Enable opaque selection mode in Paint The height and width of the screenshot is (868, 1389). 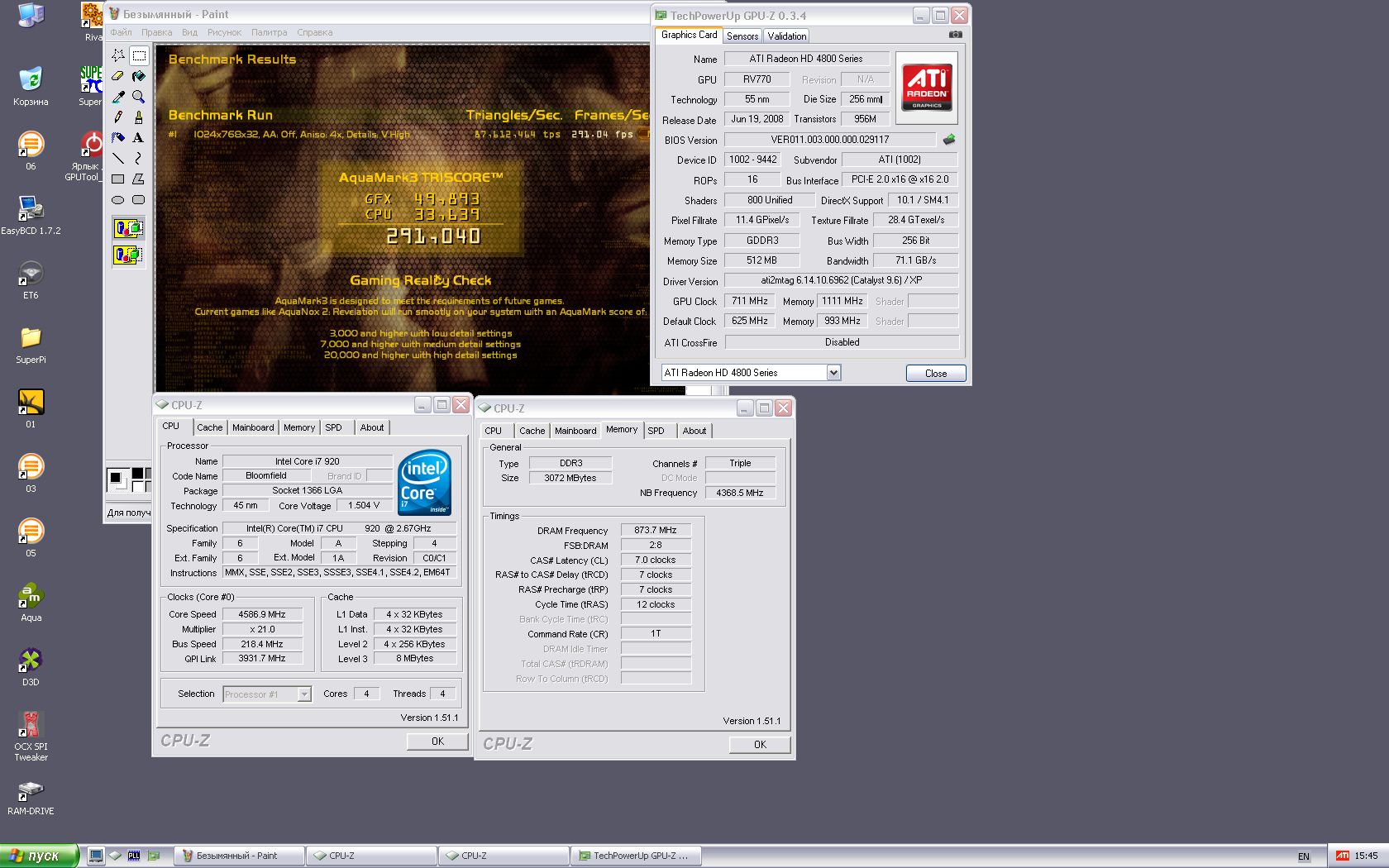[128, 228]
